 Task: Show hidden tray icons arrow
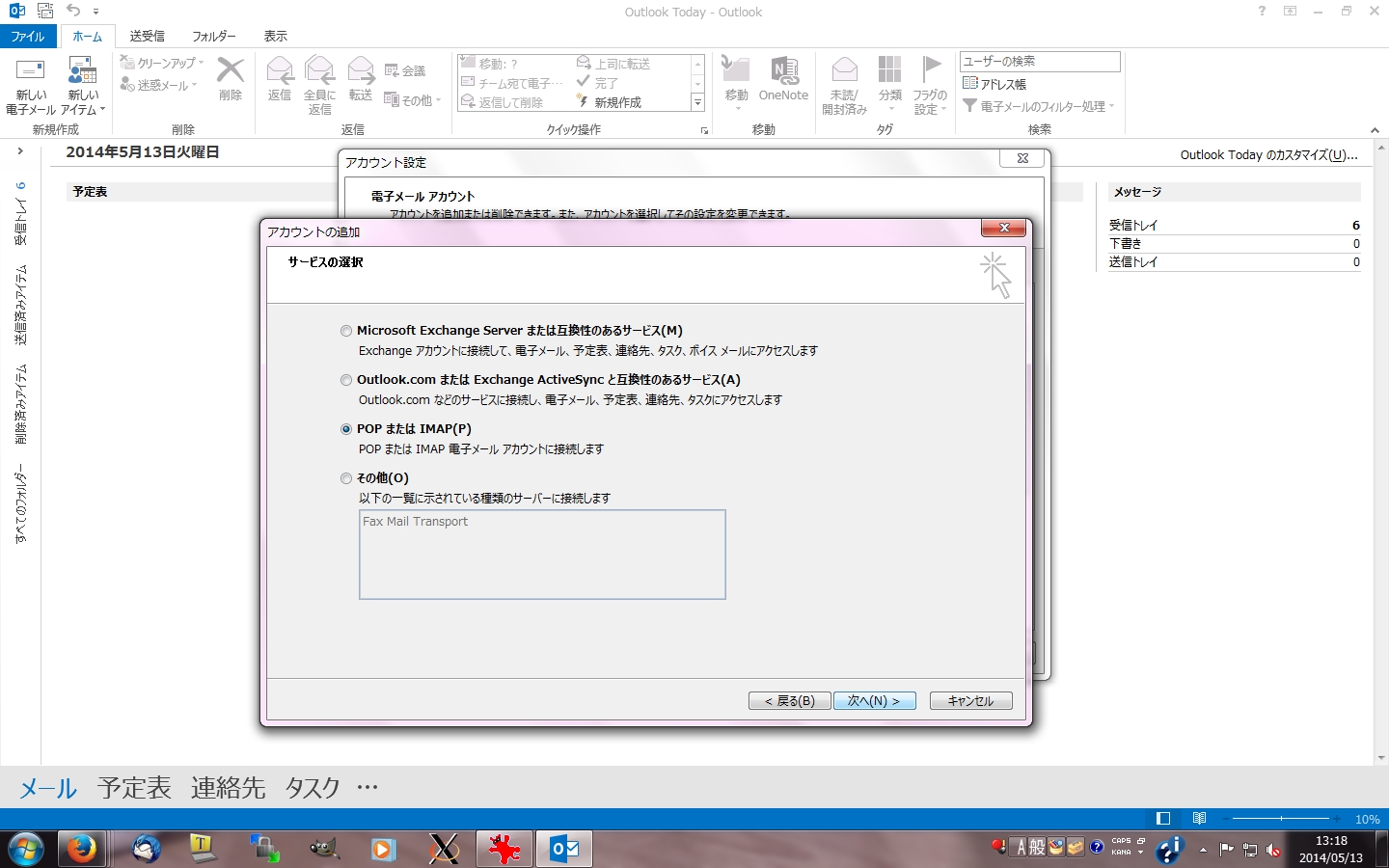[1203, 850]
